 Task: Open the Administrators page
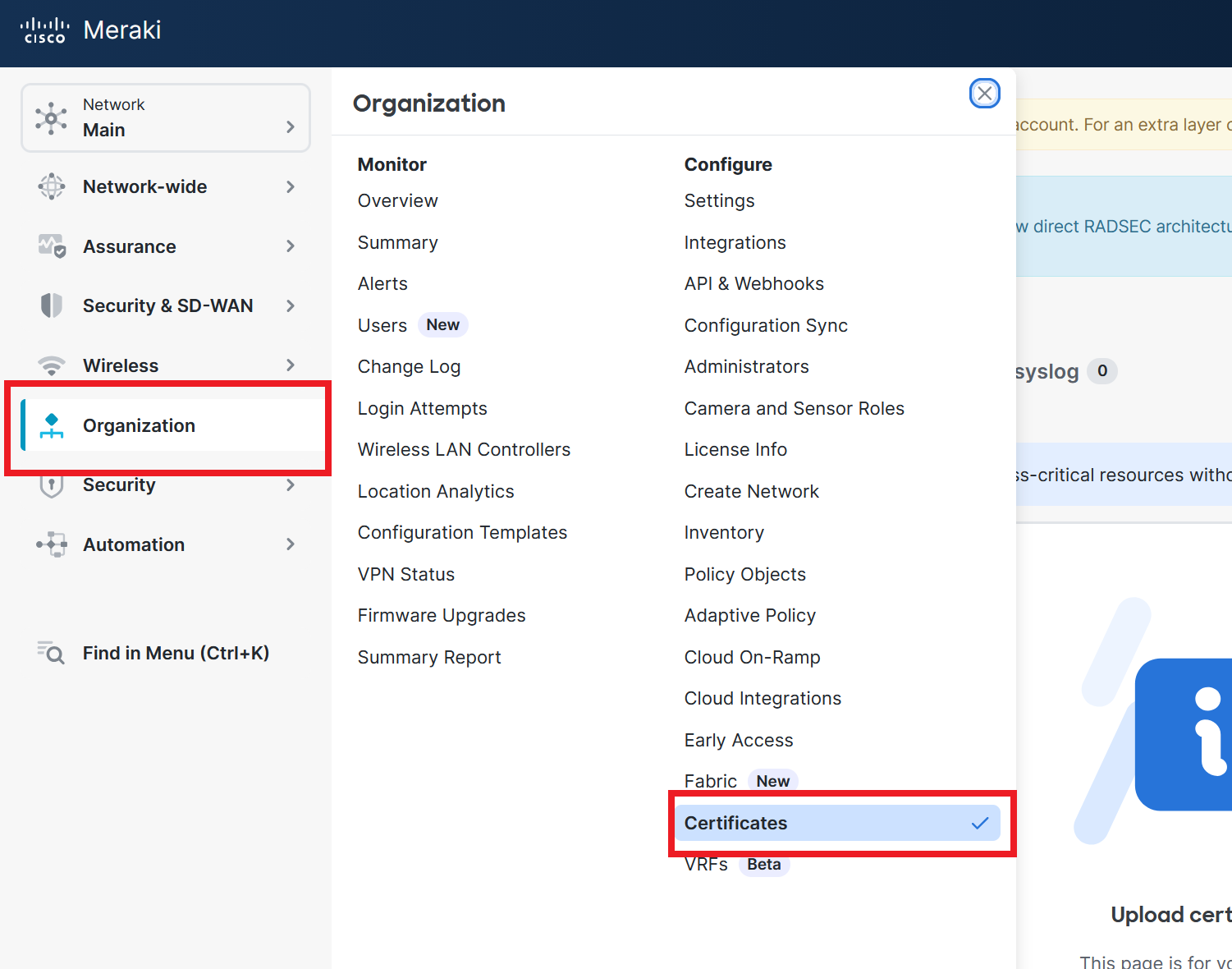point(746,366)
